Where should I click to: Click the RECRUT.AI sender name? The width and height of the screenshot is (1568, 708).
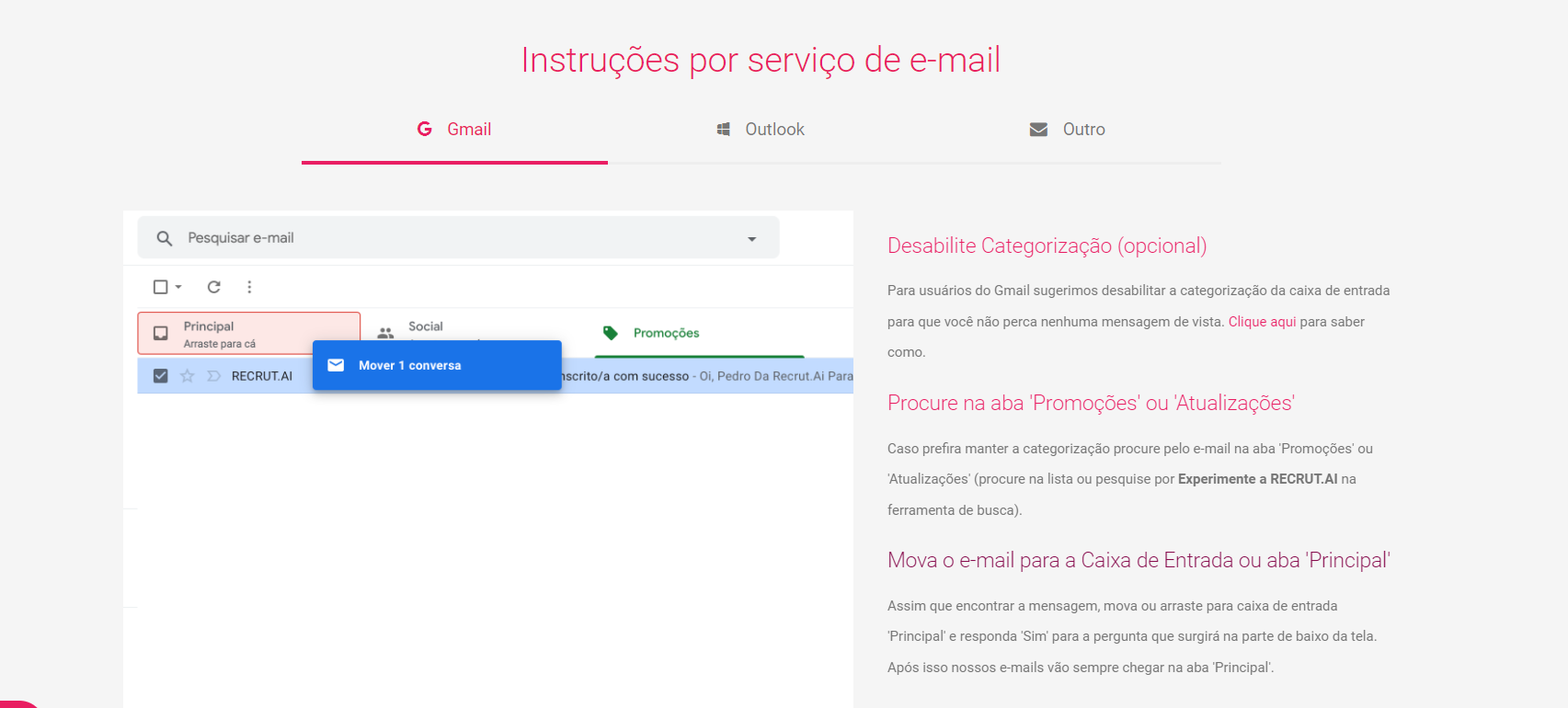coord(262,376)
